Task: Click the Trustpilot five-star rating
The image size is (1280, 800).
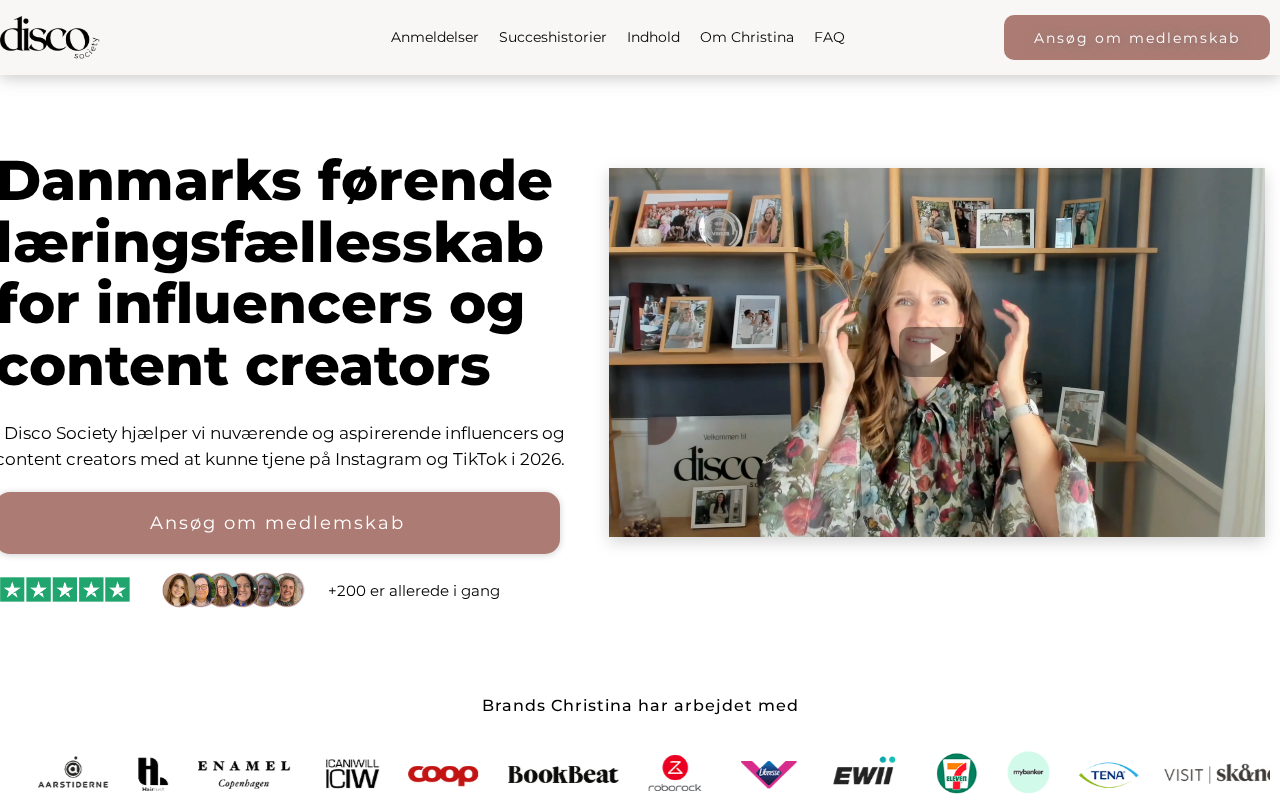Action: coord(65,590)
